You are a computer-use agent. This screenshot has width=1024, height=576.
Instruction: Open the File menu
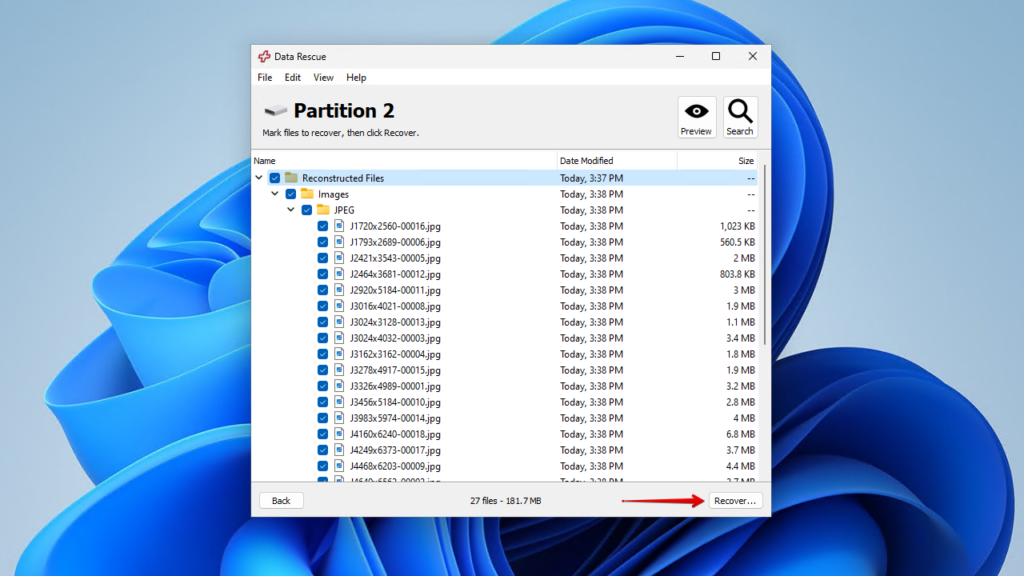coord(264,77)
